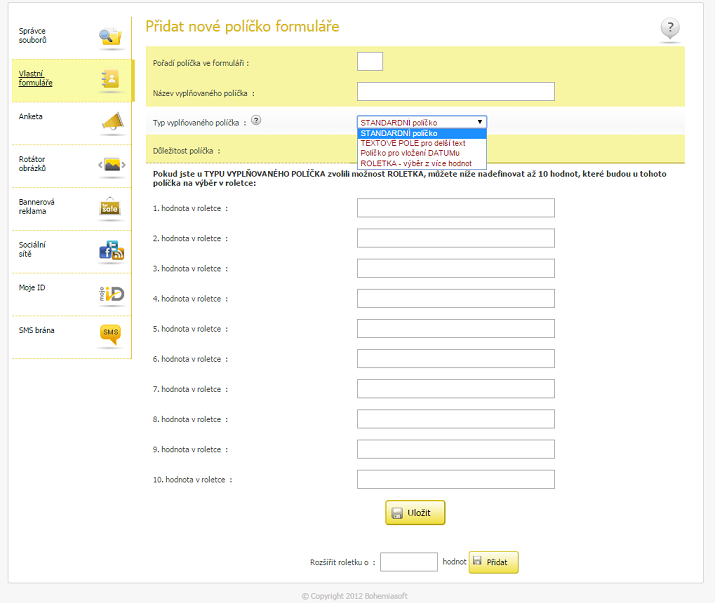The height and width of the screenshot is (603, 715).
Task: Select the Rotátor obrázků picture icon
Action: point(112,165)
